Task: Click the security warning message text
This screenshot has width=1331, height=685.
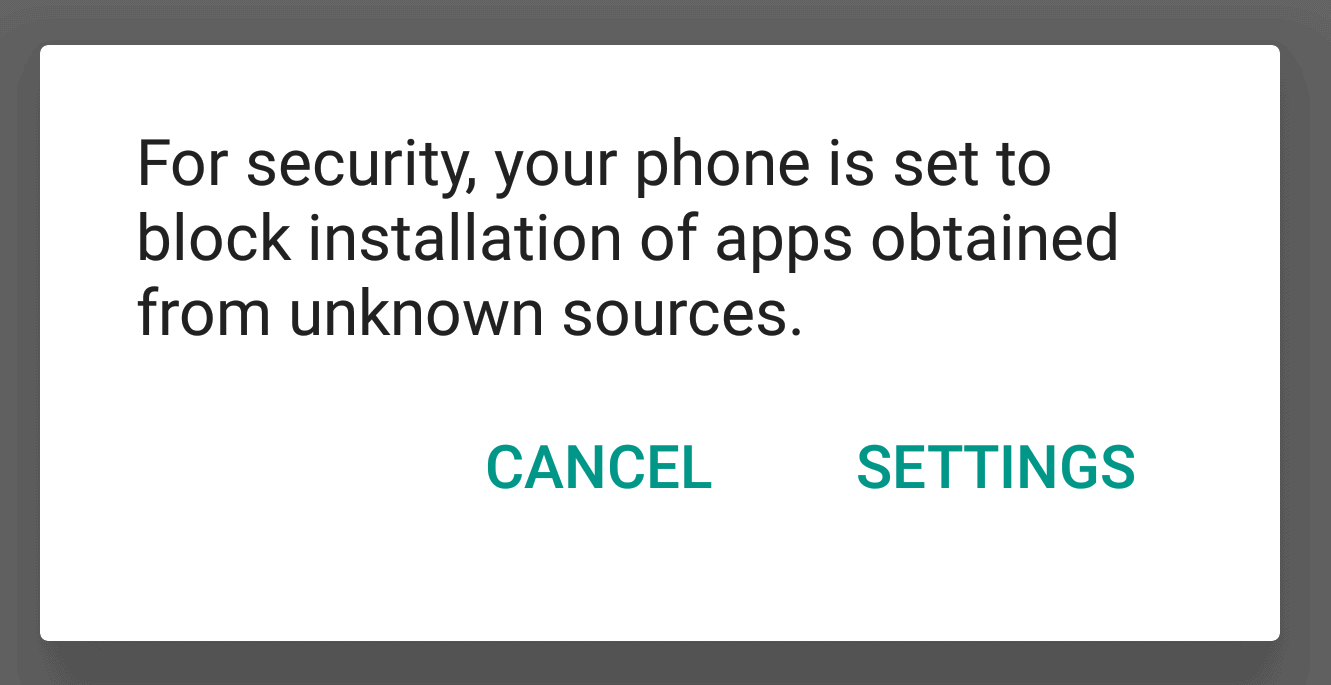Action: pos(628,240)
